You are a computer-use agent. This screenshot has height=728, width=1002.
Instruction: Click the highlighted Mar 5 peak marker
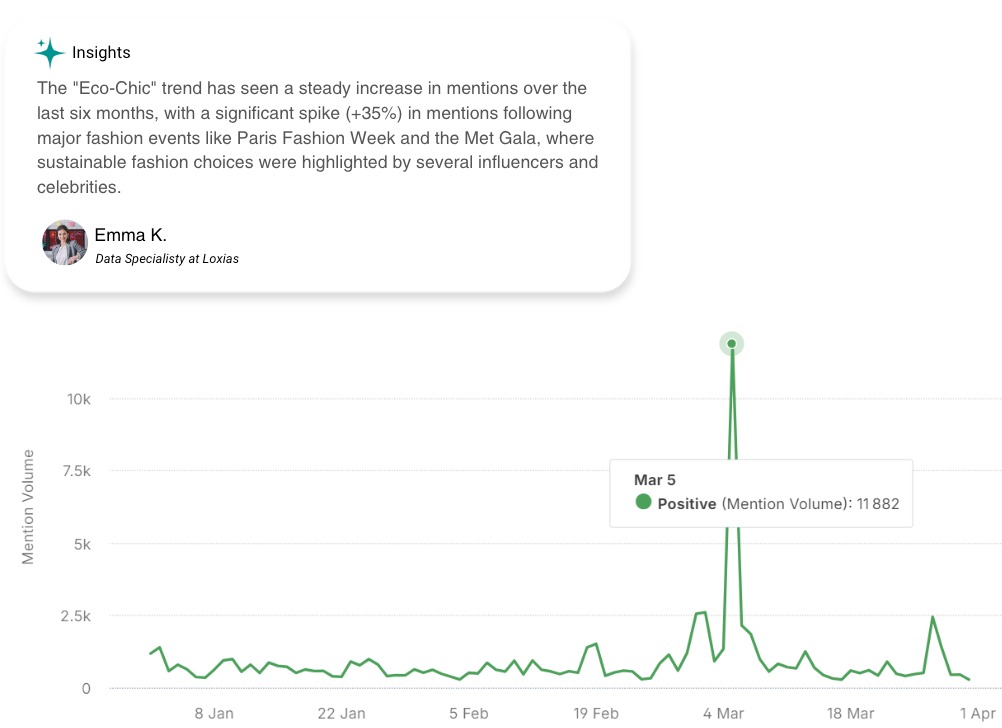pyautogui.click(x=732, y=344)
